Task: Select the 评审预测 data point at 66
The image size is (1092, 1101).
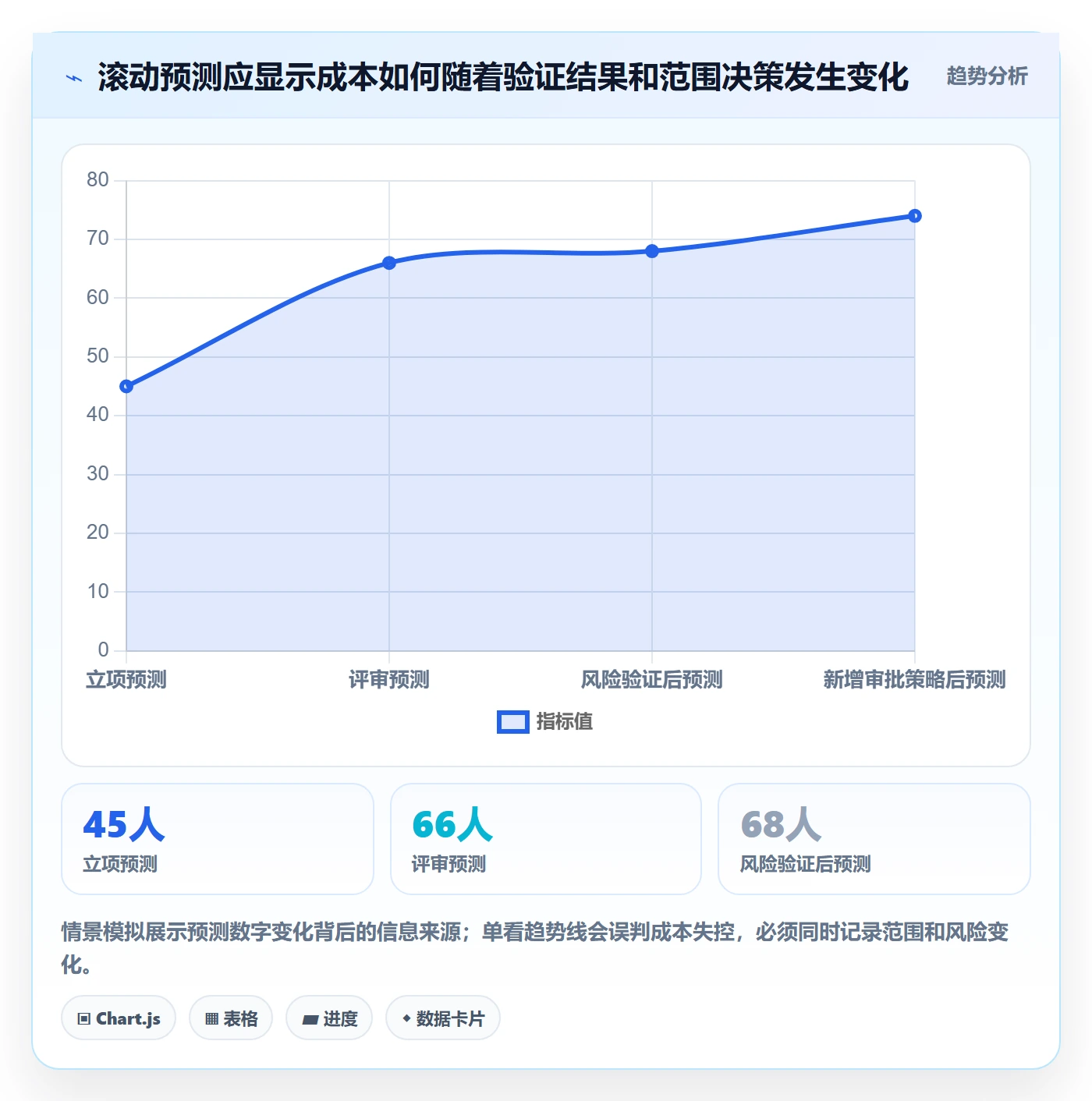Action: pos(389,263)
